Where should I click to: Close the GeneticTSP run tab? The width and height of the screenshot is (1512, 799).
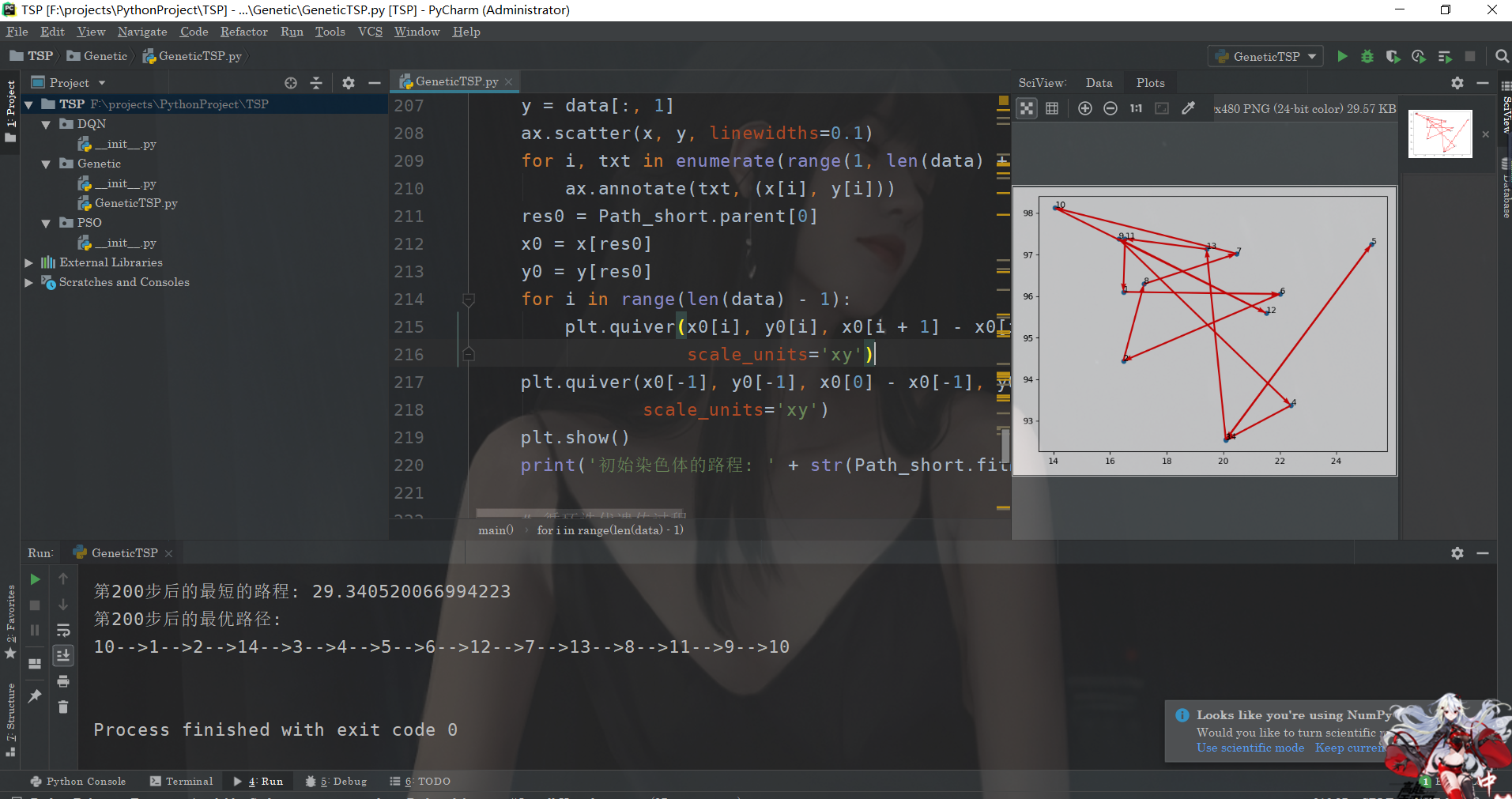168,553
